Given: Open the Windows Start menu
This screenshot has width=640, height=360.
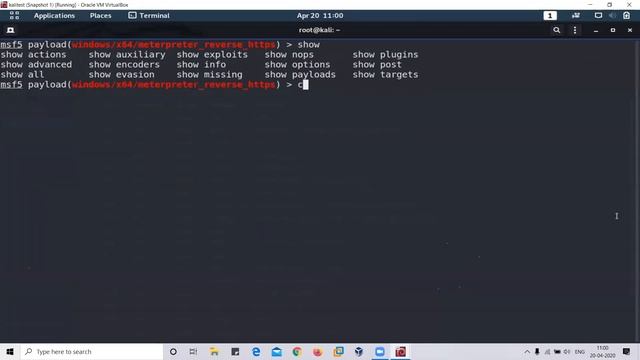Looking at the screenshot, I should (10, 351).
